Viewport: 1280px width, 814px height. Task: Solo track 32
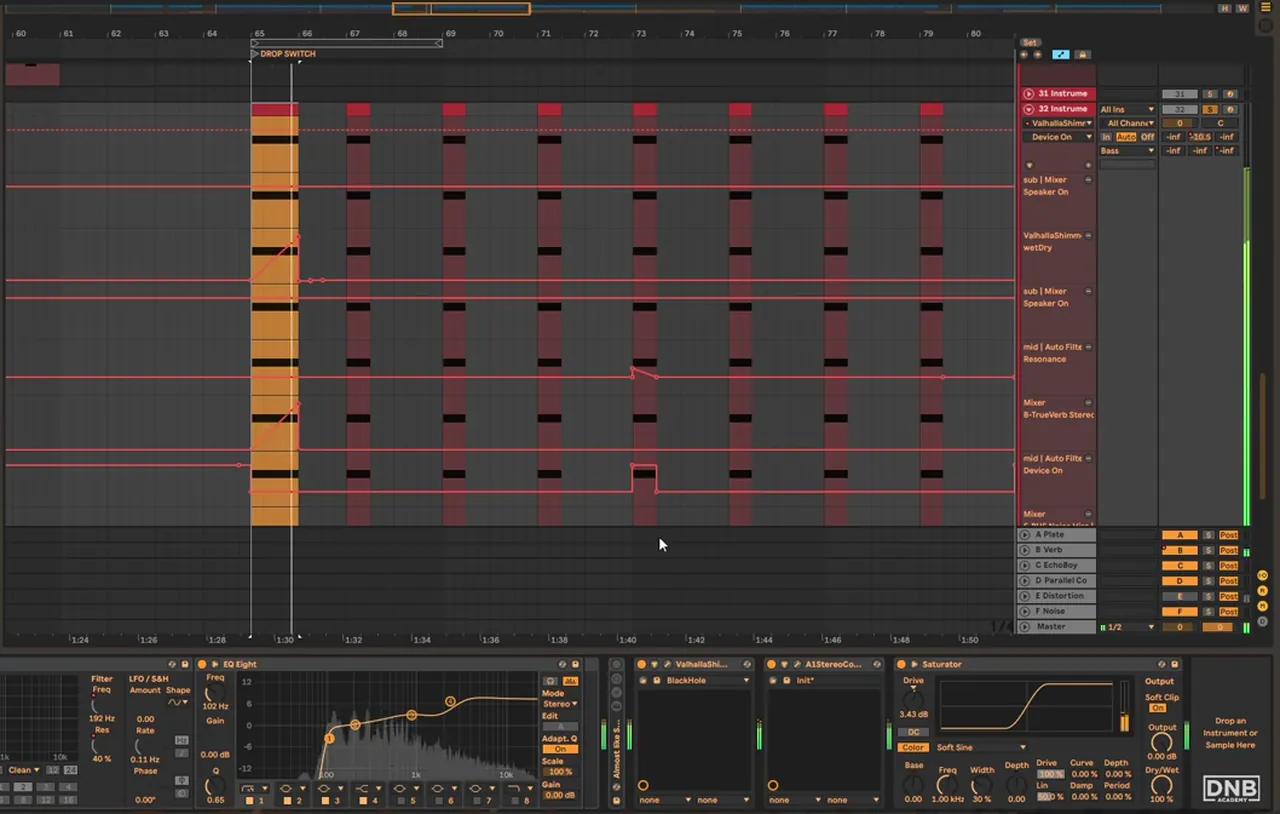[1210, 109]
